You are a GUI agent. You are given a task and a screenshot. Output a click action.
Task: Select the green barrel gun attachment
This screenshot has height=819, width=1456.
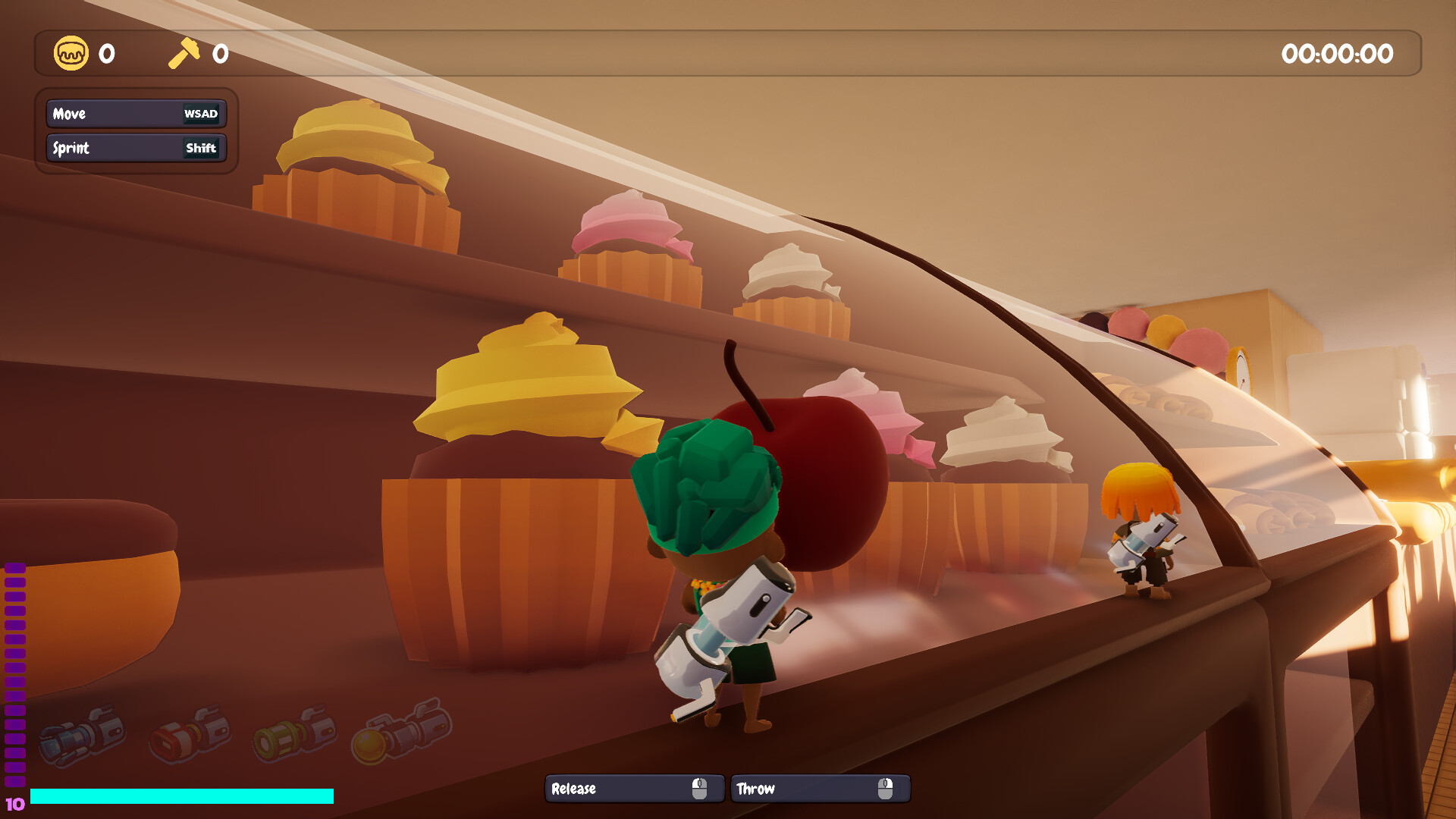pyautogui.click(x=294, y=734)
